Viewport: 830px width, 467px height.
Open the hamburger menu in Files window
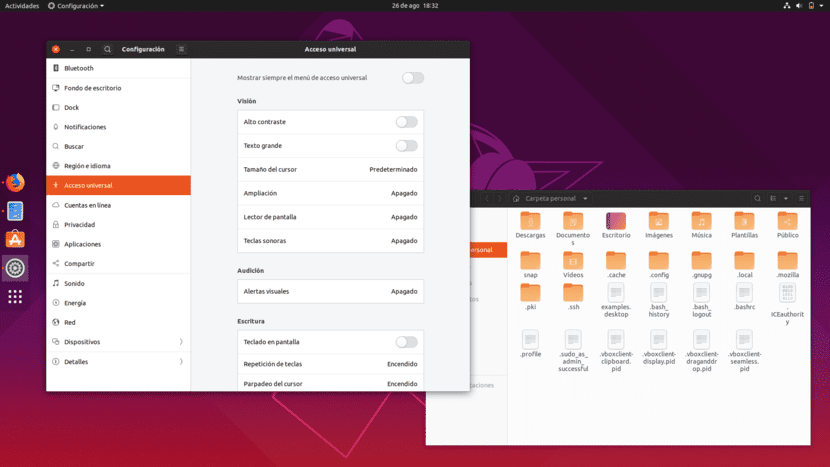(x=801, y=199)
